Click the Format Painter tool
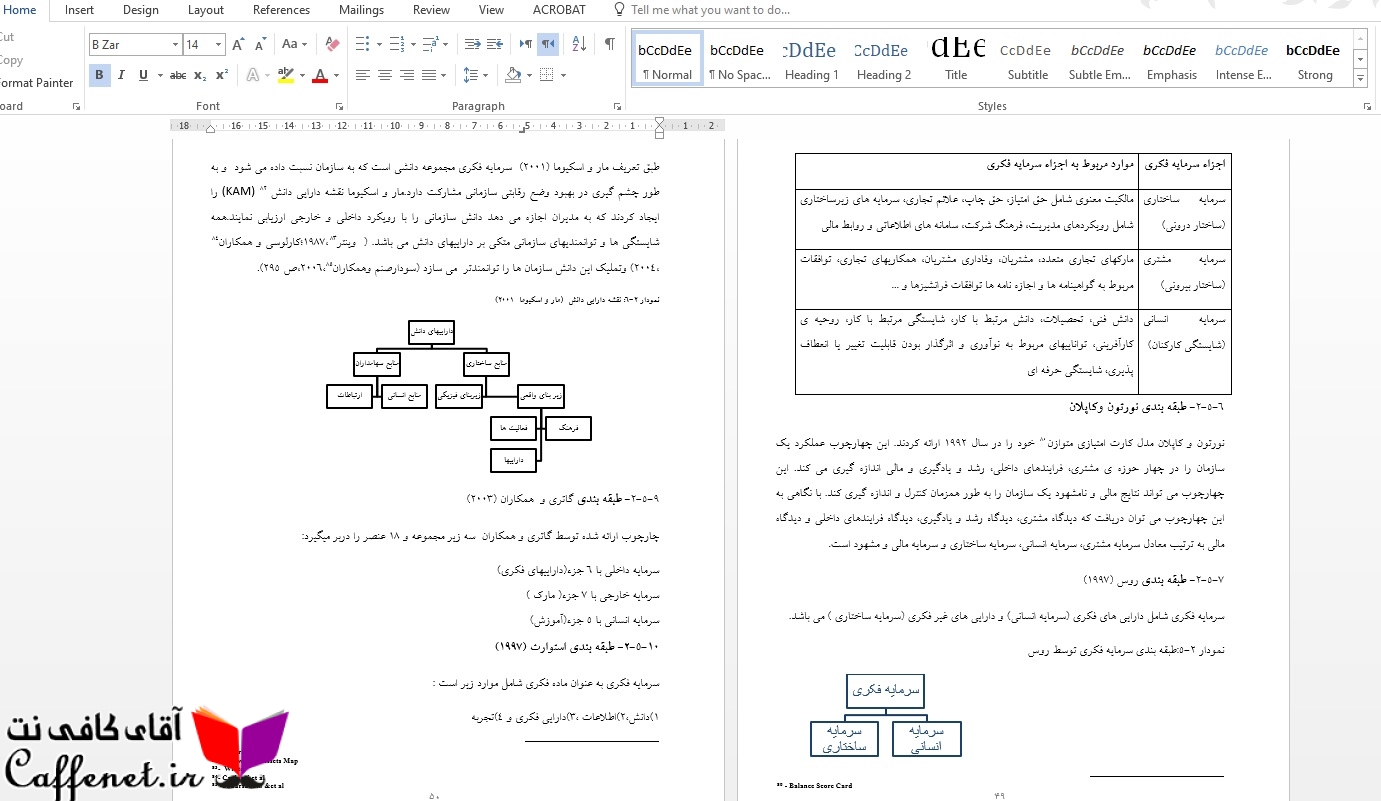This screenshot has height=801, width=1381. pyautogui.click(x=37, y=83)
